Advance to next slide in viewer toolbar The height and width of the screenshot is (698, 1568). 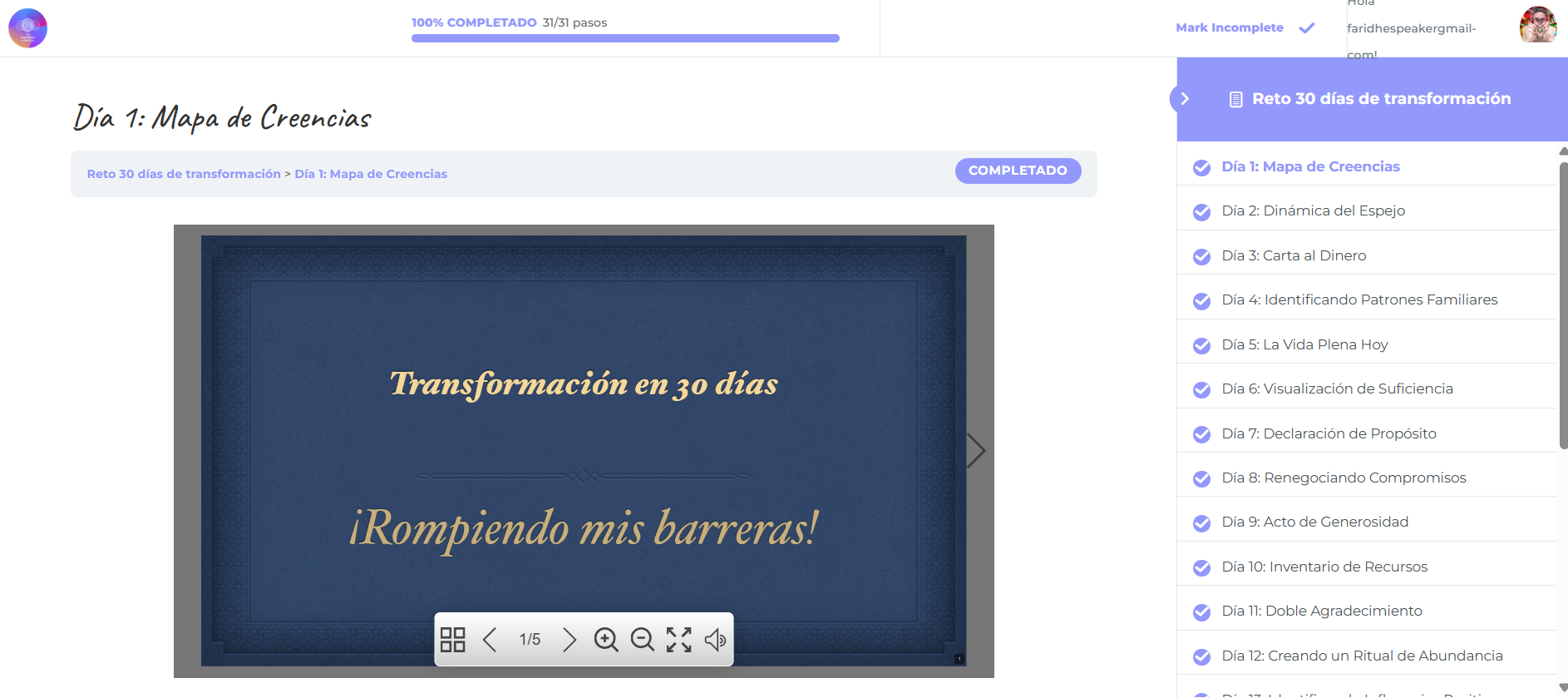pyautogui.click(x=569, y=640)
